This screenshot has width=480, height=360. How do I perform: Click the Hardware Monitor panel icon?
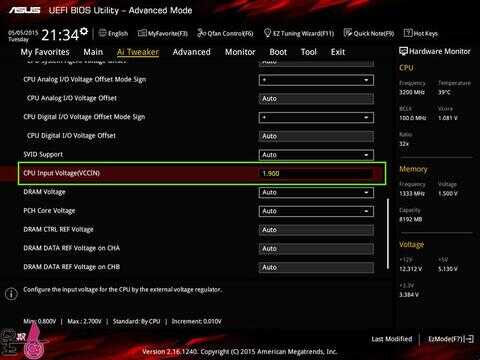tap(403, 51)
